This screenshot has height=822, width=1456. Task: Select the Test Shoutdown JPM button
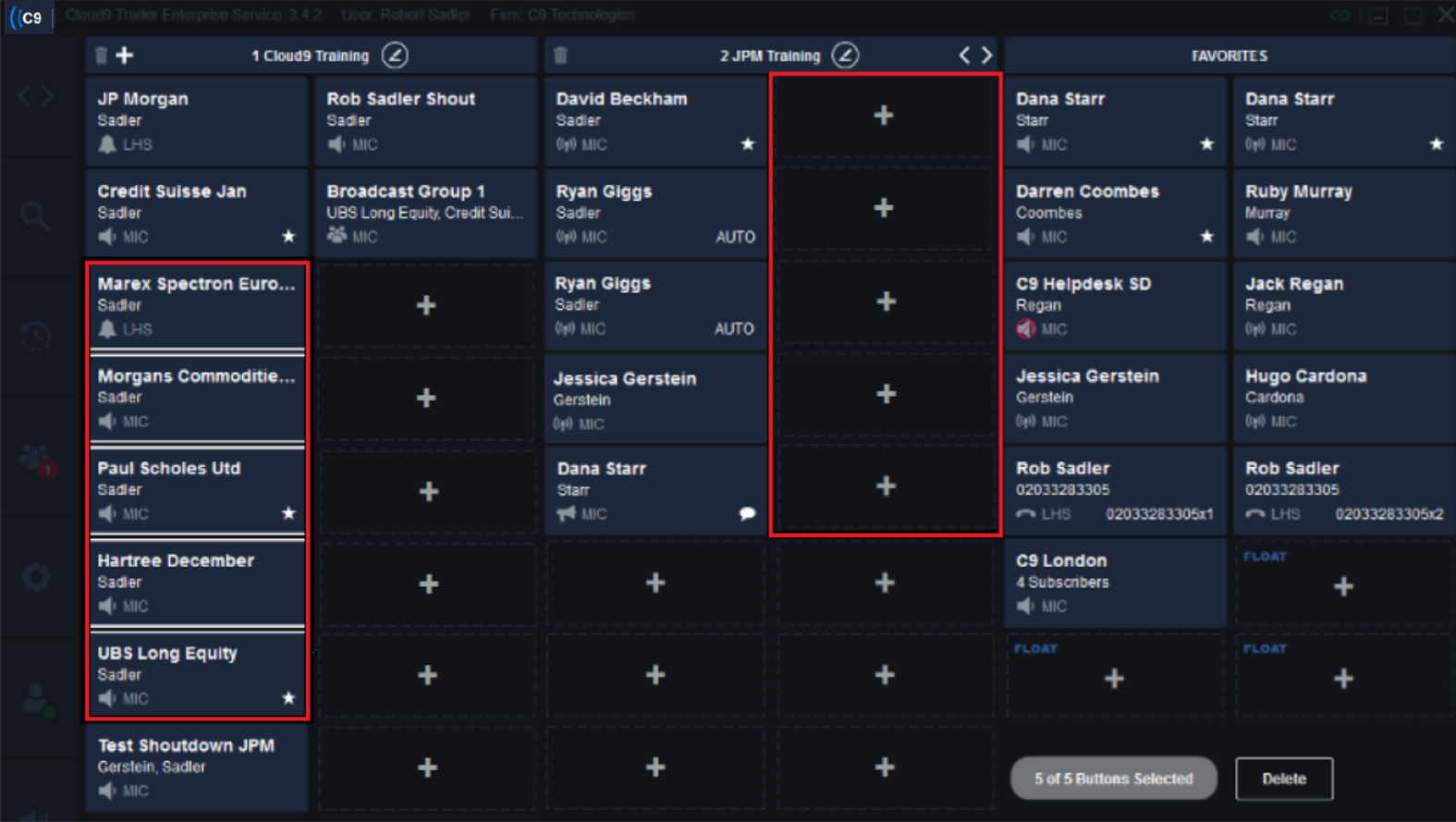[196, 767]
